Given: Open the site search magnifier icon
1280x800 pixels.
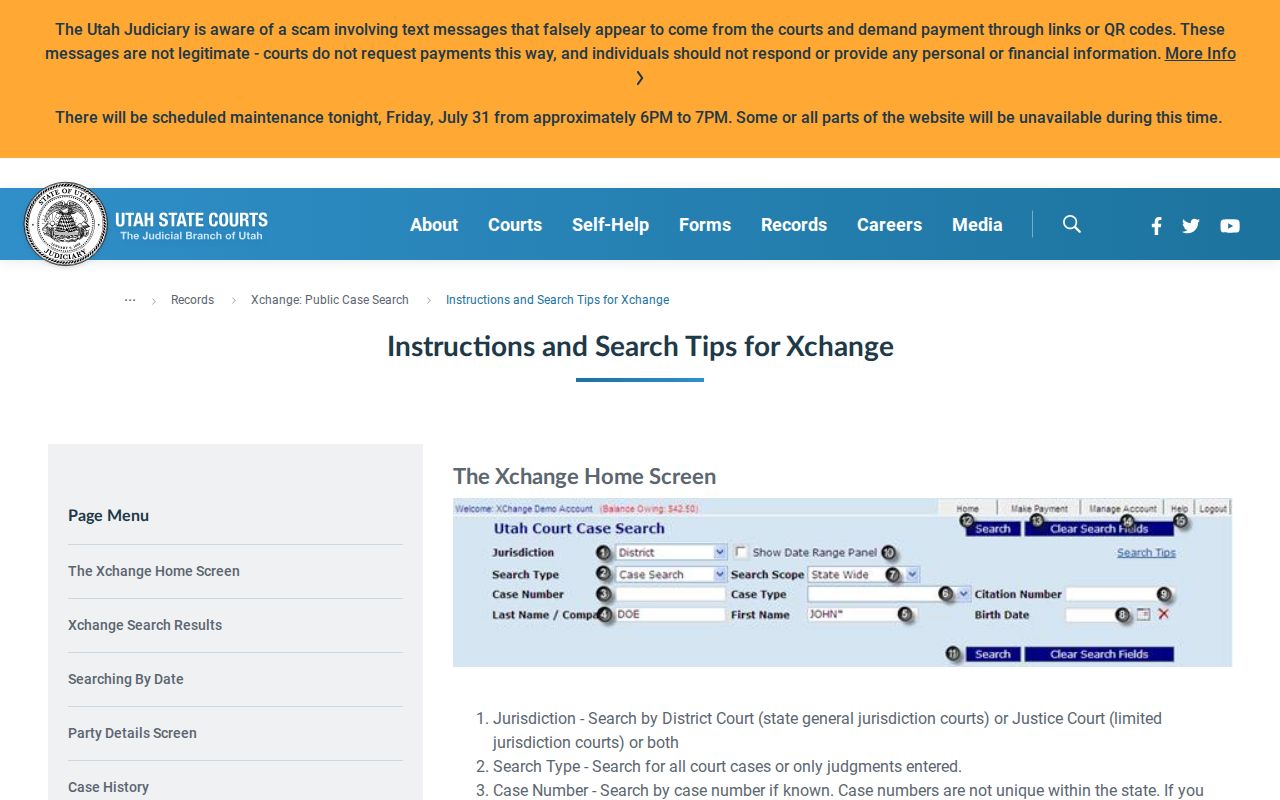Looking at the screenshot, I should click(x=1072, y=224).
